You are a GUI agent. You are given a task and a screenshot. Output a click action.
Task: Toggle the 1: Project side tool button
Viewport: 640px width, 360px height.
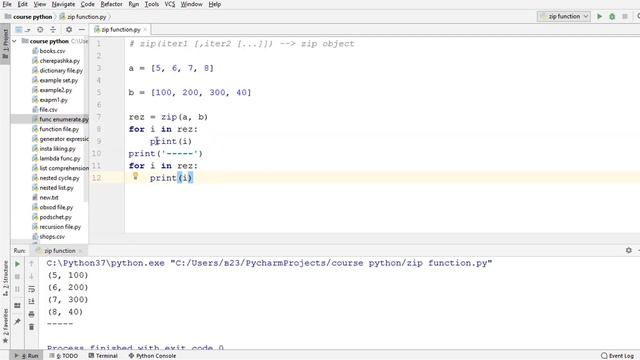(x=5, y=44)
